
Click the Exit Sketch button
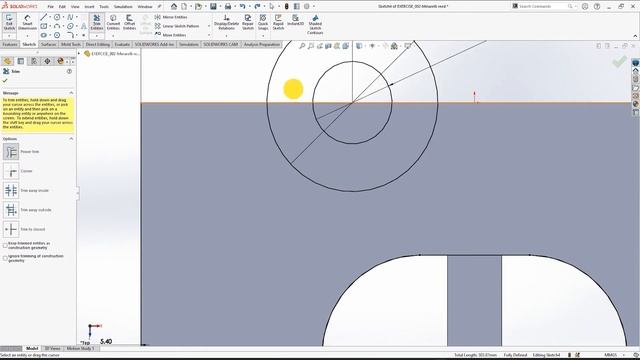9,22
